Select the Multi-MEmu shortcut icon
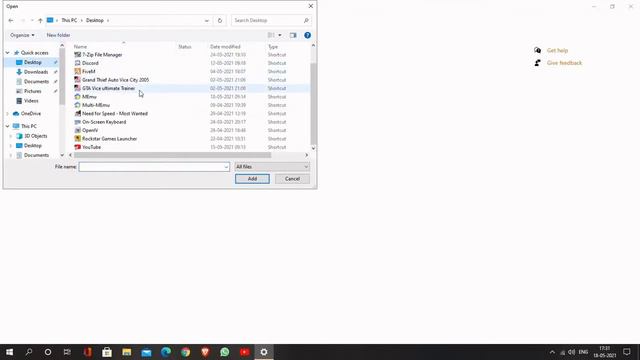The width and height of the screenshot is (640, 360). tap(78, 105)
